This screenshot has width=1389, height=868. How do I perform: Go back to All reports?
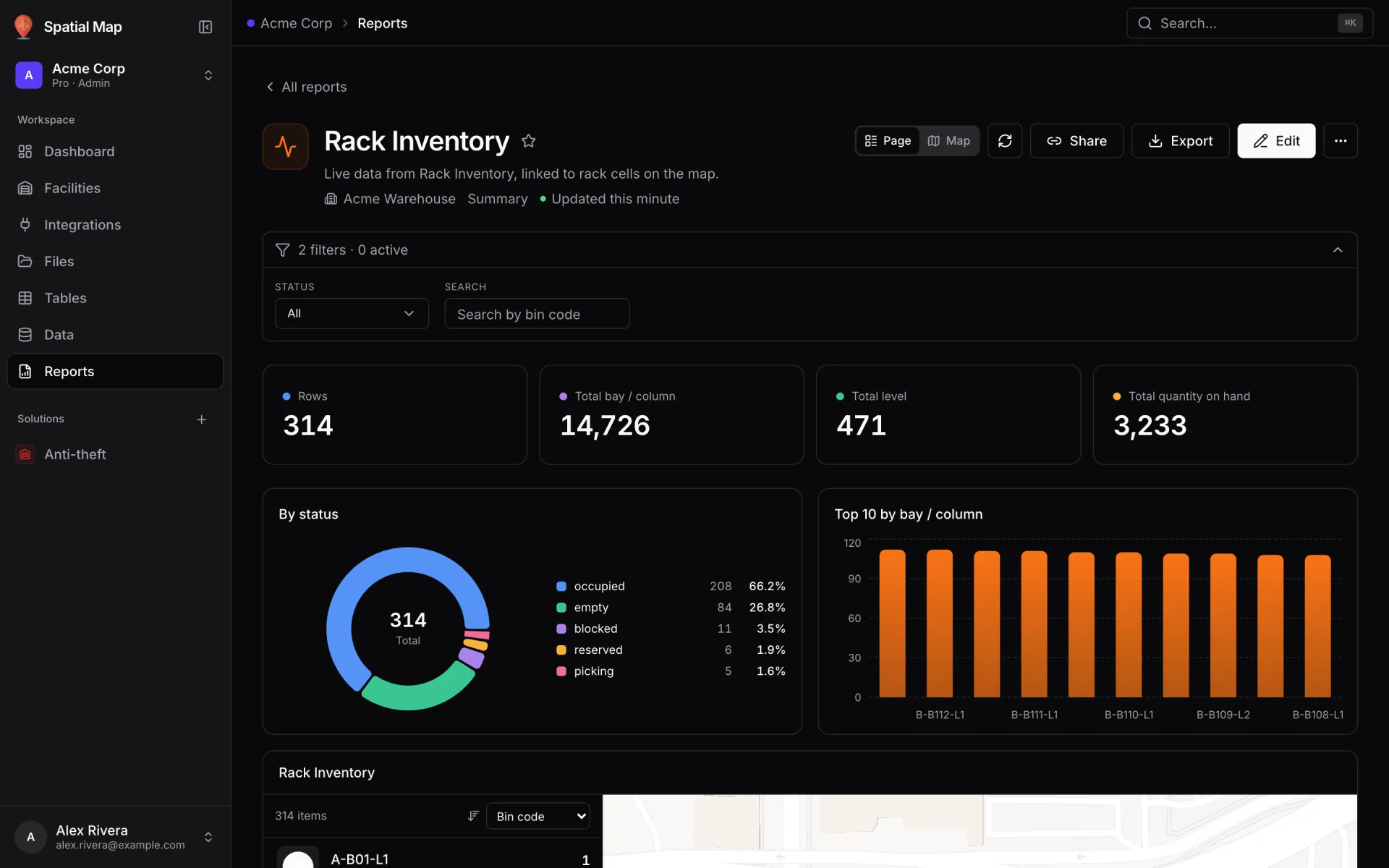point(306,87)
